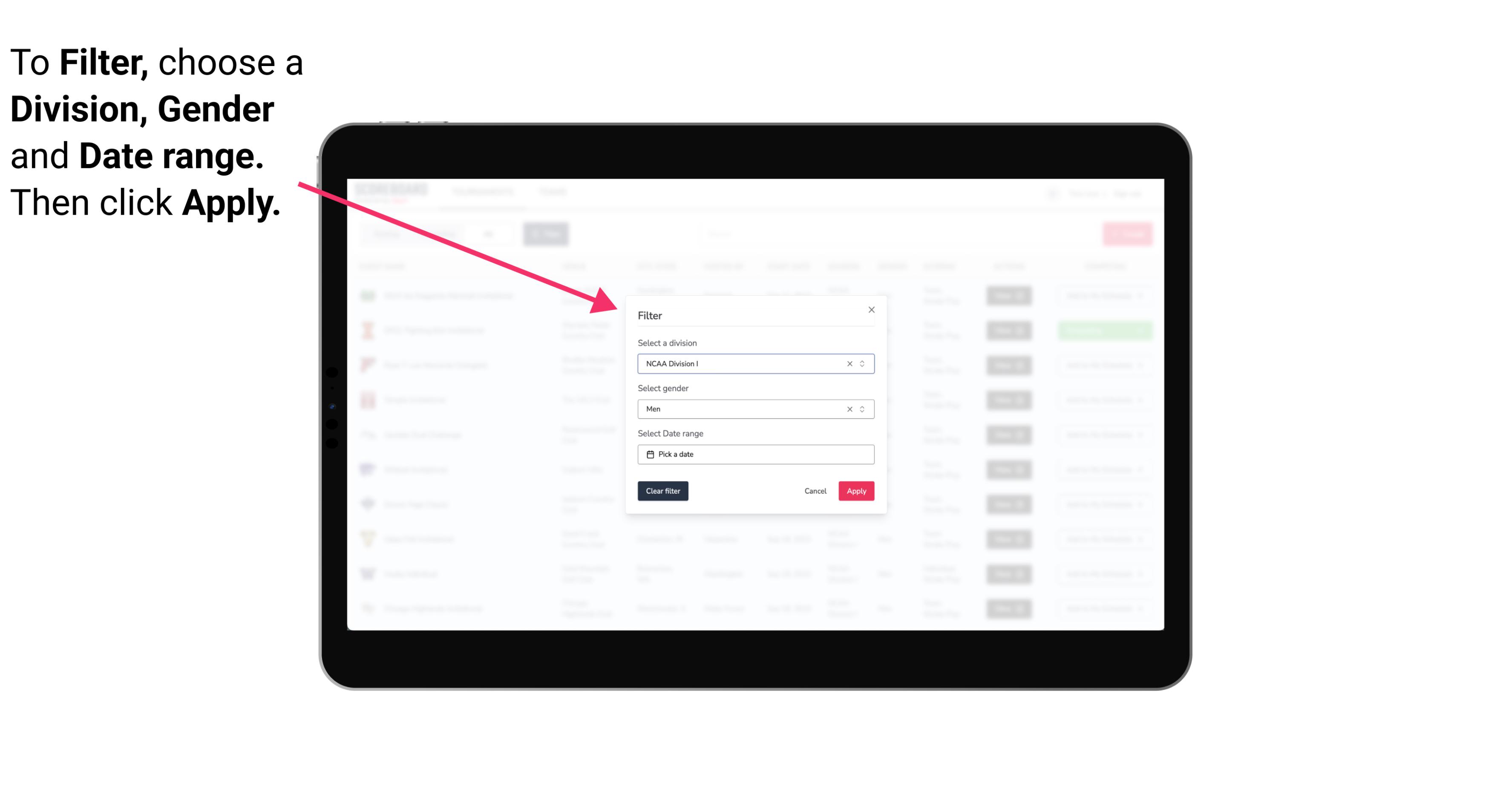Select NCAA Division I from division dropdown
Viewport: 1509px width, 812px height.
click(x=755, y=364)
